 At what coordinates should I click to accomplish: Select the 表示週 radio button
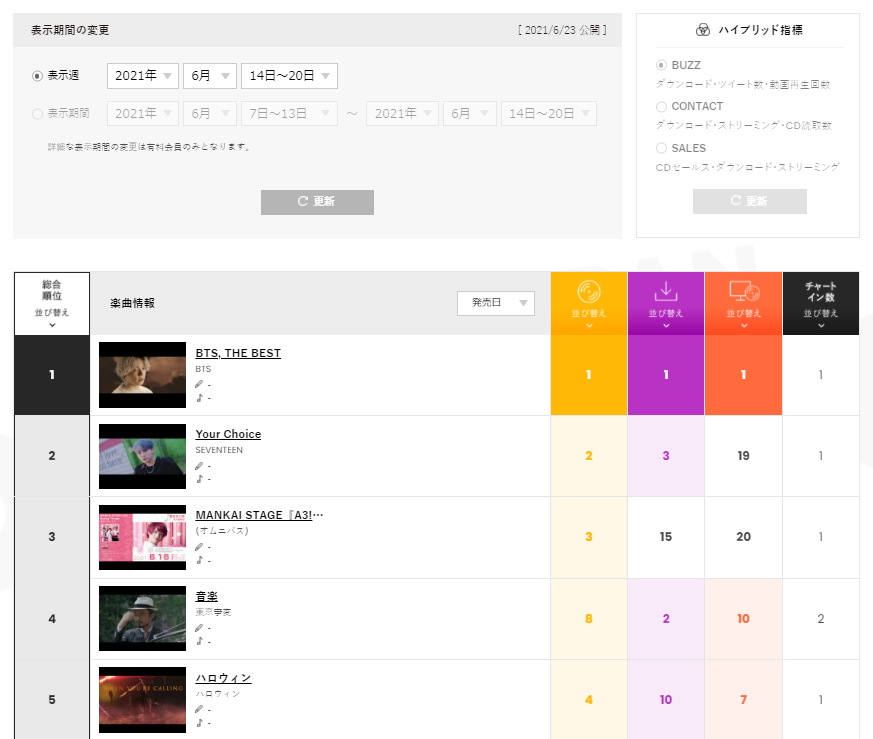(37, 76)
